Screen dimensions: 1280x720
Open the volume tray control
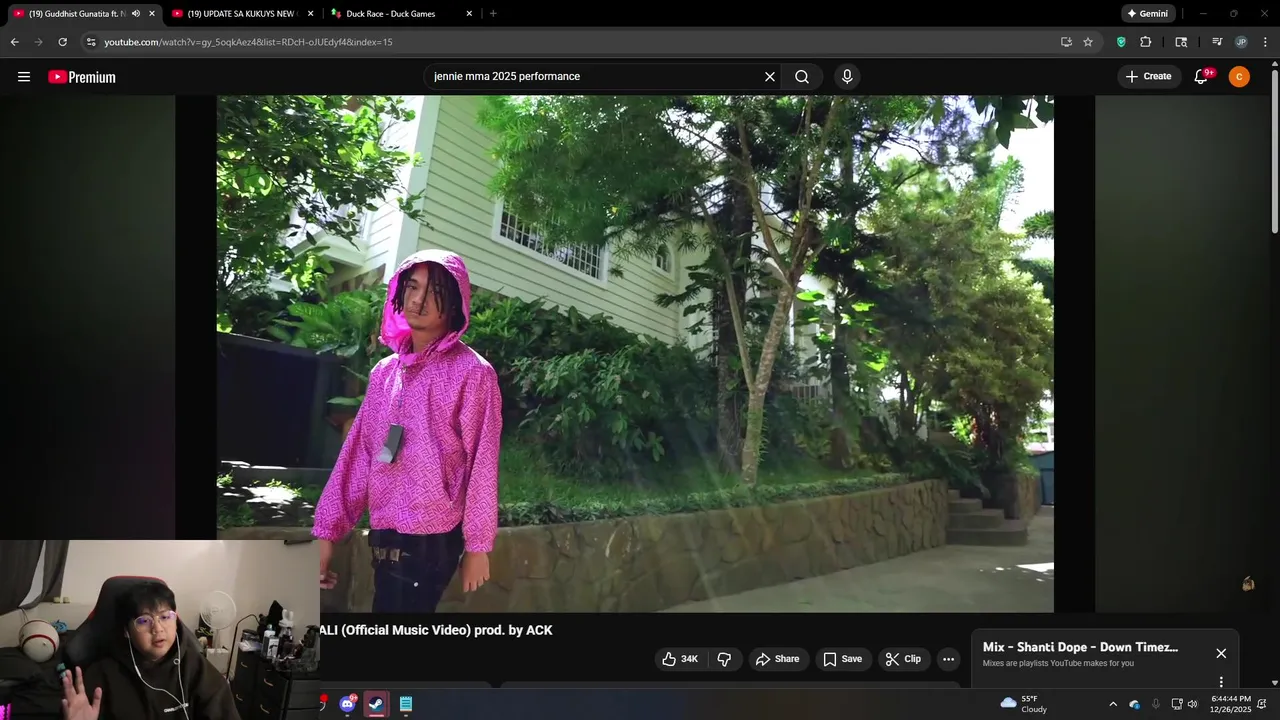[1192, 704]
